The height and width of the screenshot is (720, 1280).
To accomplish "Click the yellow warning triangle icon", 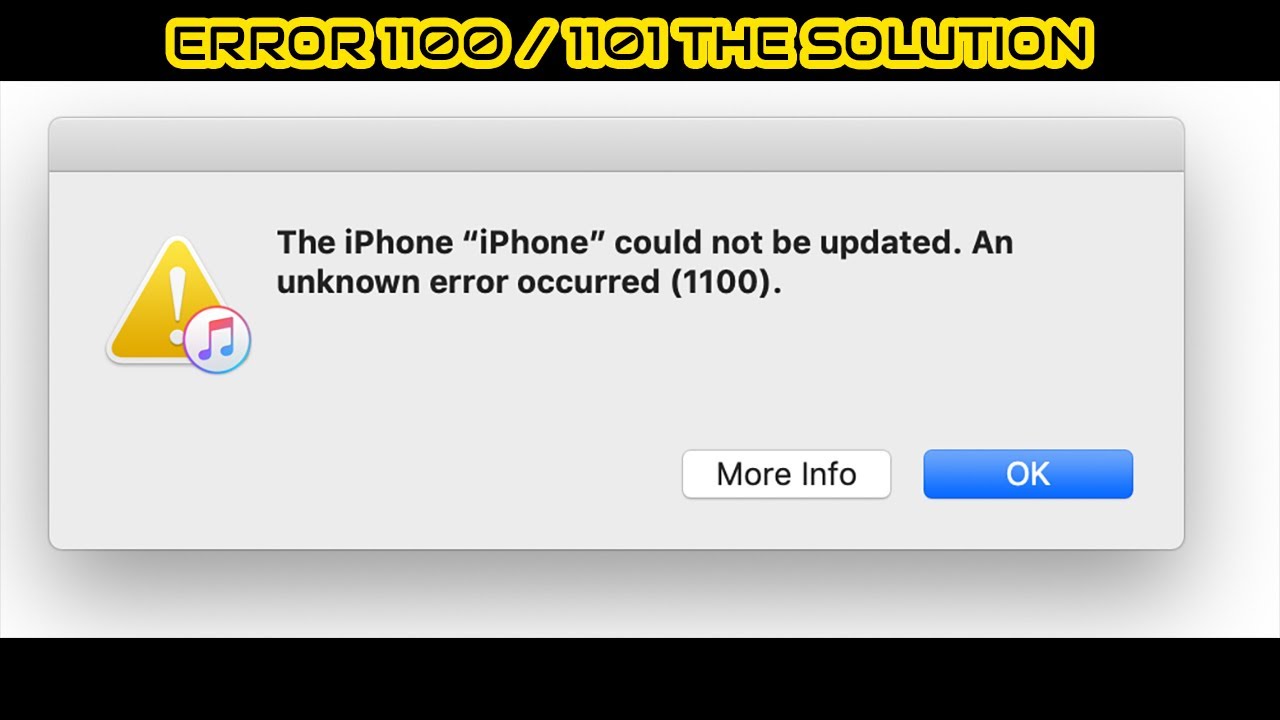I will (164, 300).
